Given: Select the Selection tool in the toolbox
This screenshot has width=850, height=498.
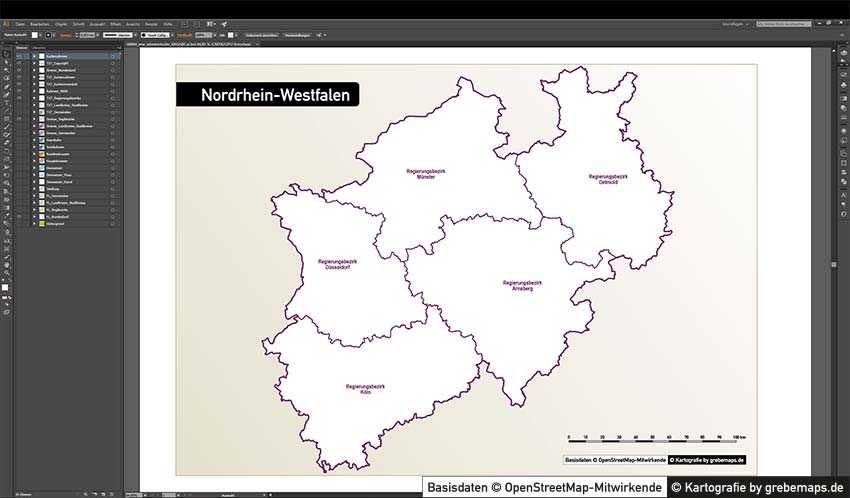Looking at the screenshot, I should tap(6, 54).
